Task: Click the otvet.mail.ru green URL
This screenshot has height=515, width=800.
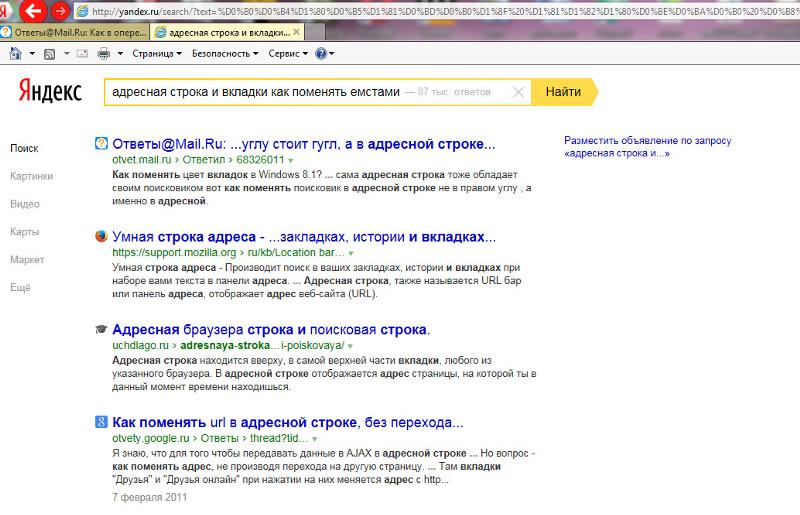Action: [x=142, y=159]
